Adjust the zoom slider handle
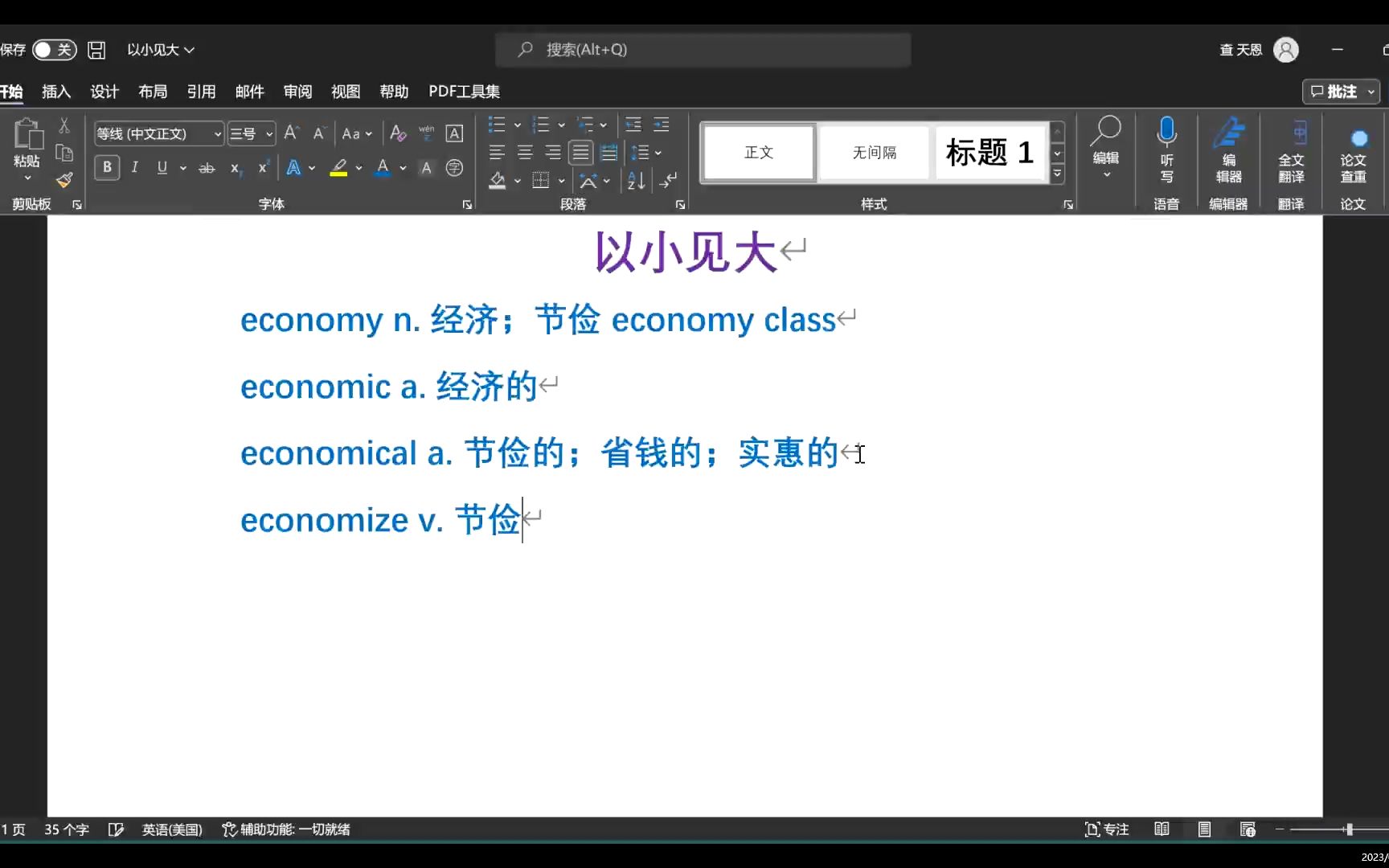The width and height of the screenshot is (1389, 868). [1349, 829]
